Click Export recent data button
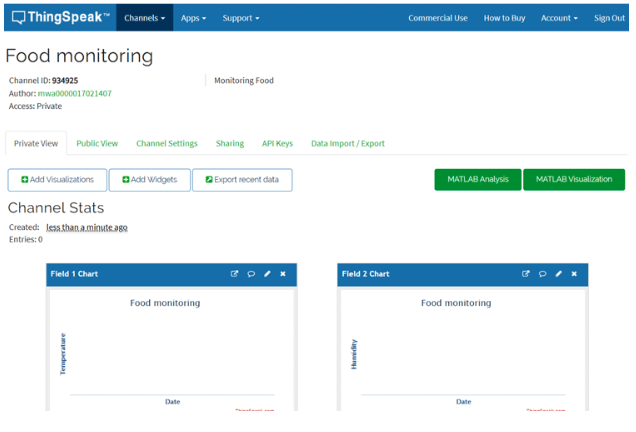Image resolution: width=636 pixels, height=432 pixels. (242, 180)
